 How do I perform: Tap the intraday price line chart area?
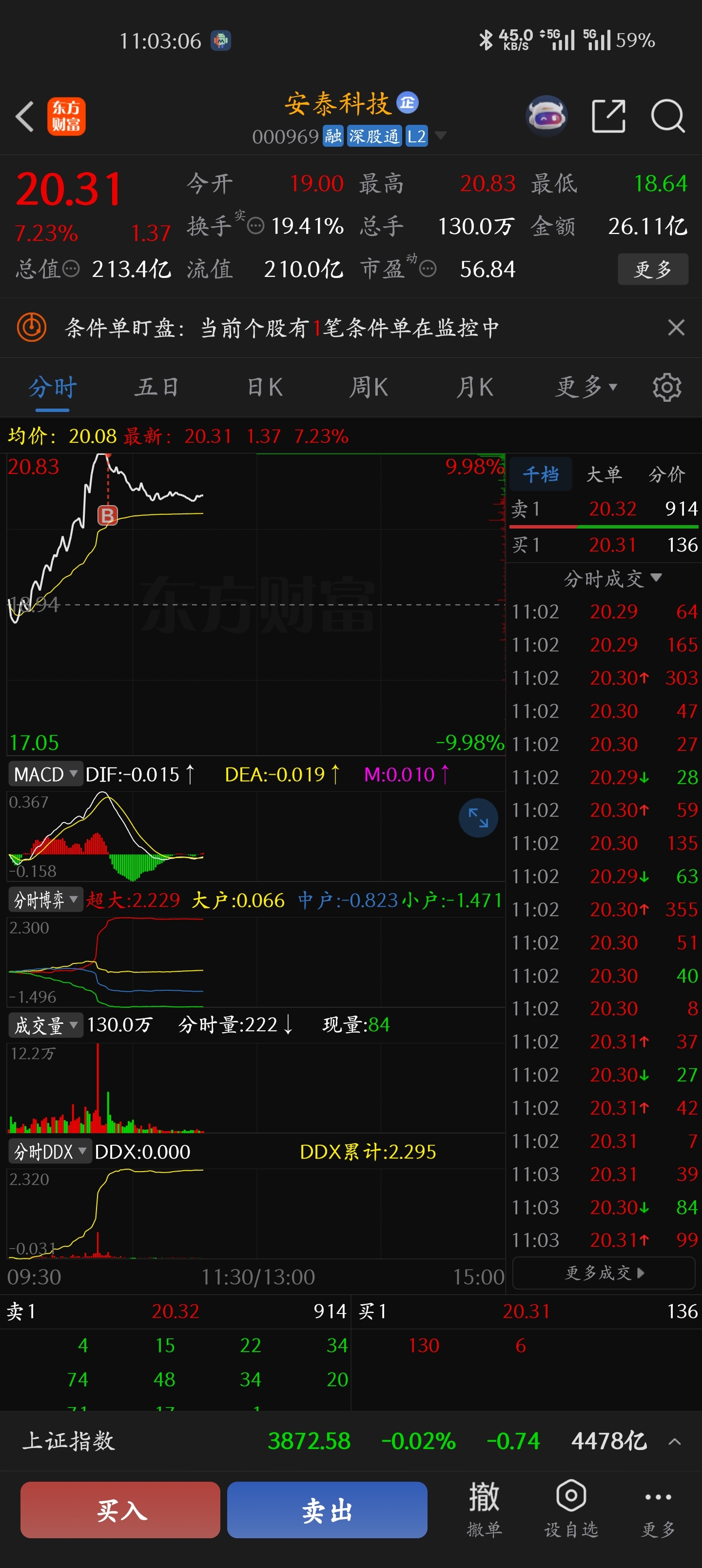click(256, 605)
